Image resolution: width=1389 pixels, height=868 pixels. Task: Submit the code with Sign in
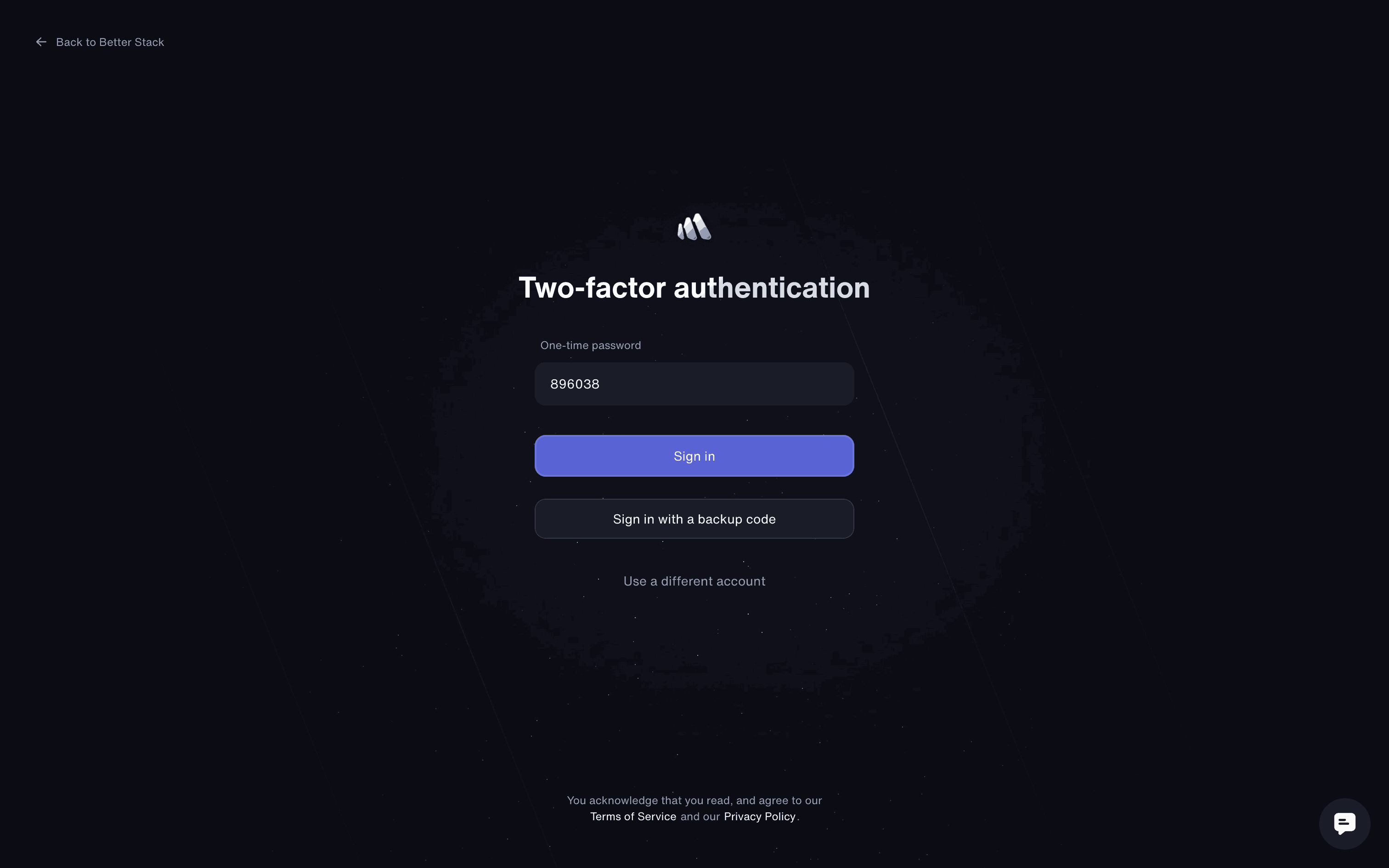click(694, 456)
